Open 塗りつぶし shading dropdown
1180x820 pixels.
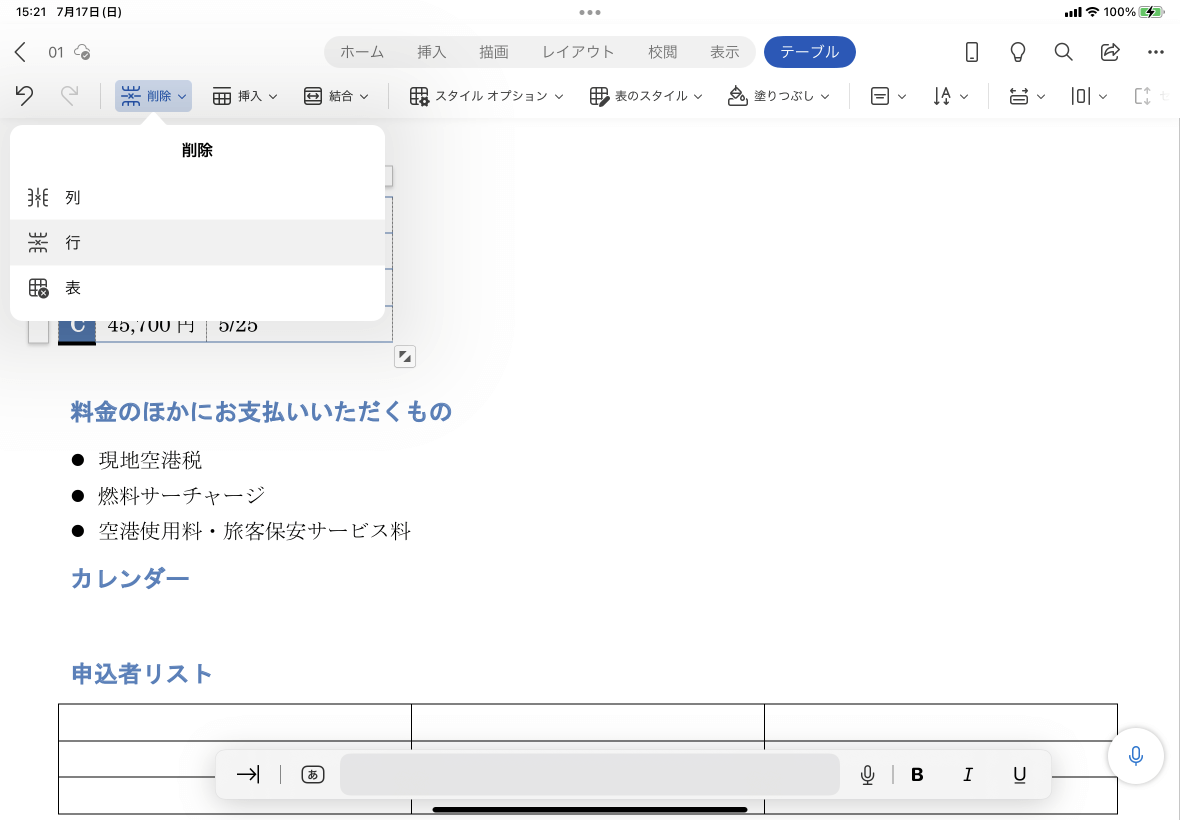pos(779,96)
